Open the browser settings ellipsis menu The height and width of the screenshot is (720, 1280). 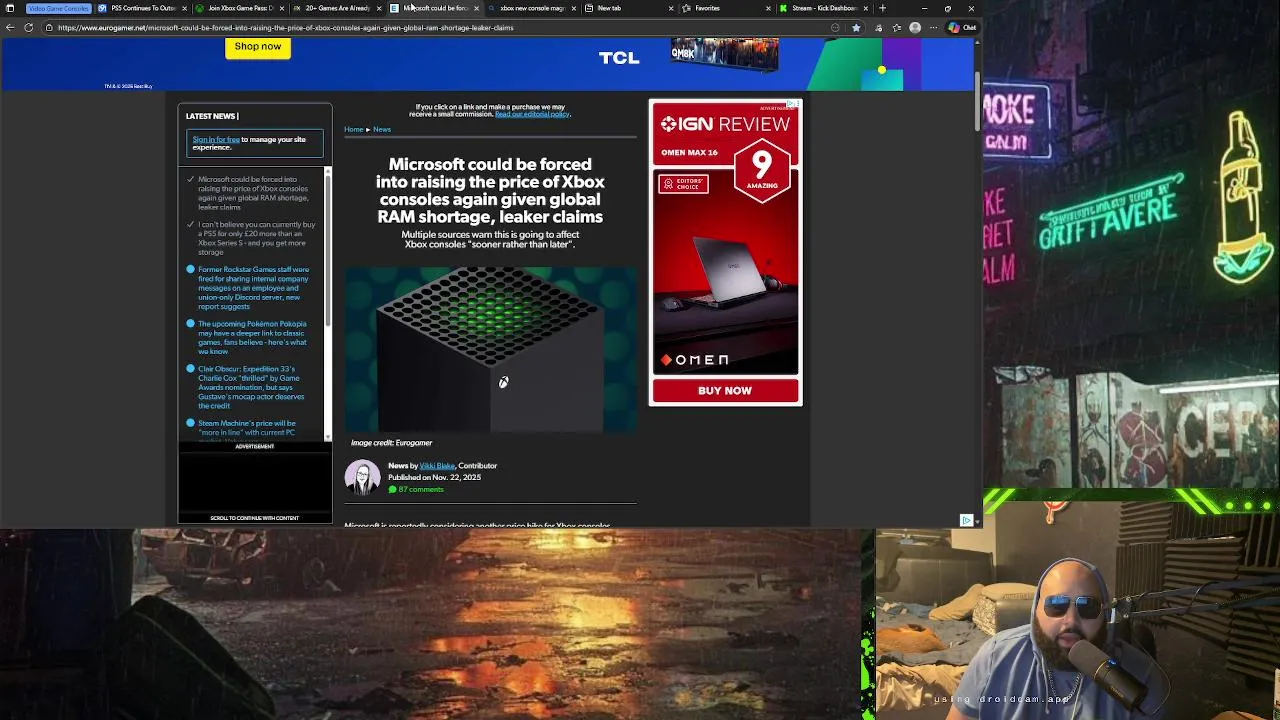coord(933,28)
